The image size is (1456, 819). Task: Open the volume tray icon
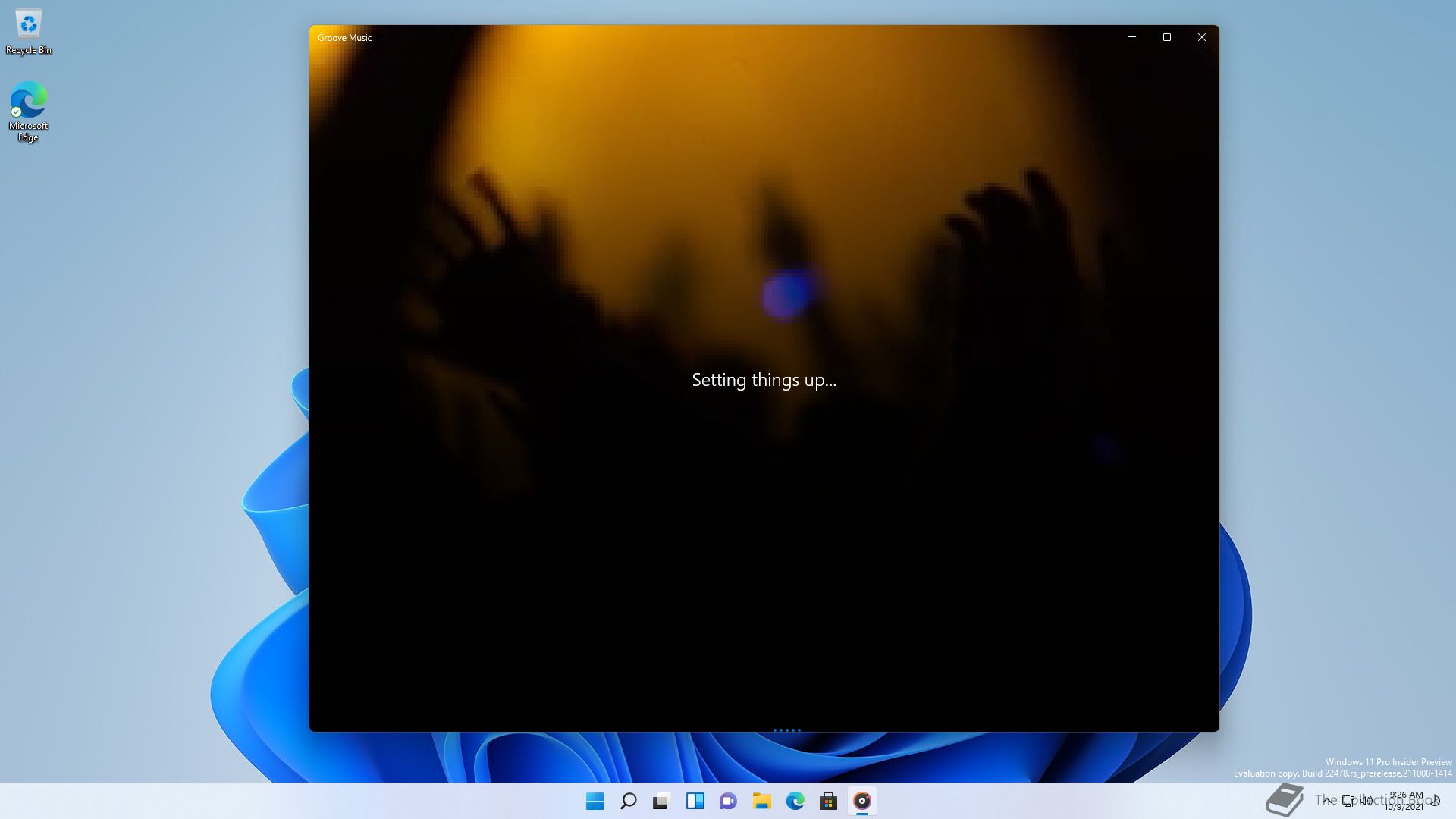[x=1367, y=801]
